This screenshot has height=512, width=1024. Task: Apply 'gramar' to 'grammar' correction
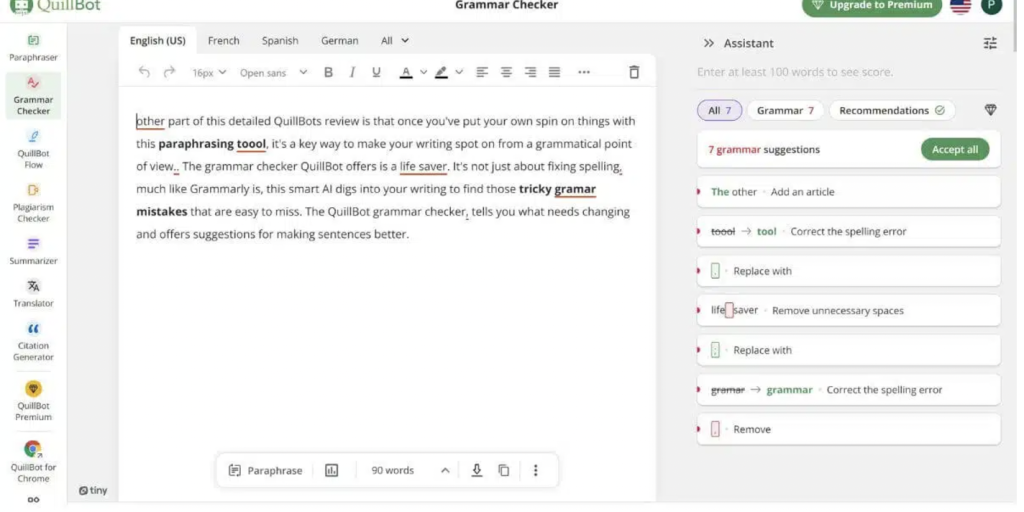coord(848,390)
